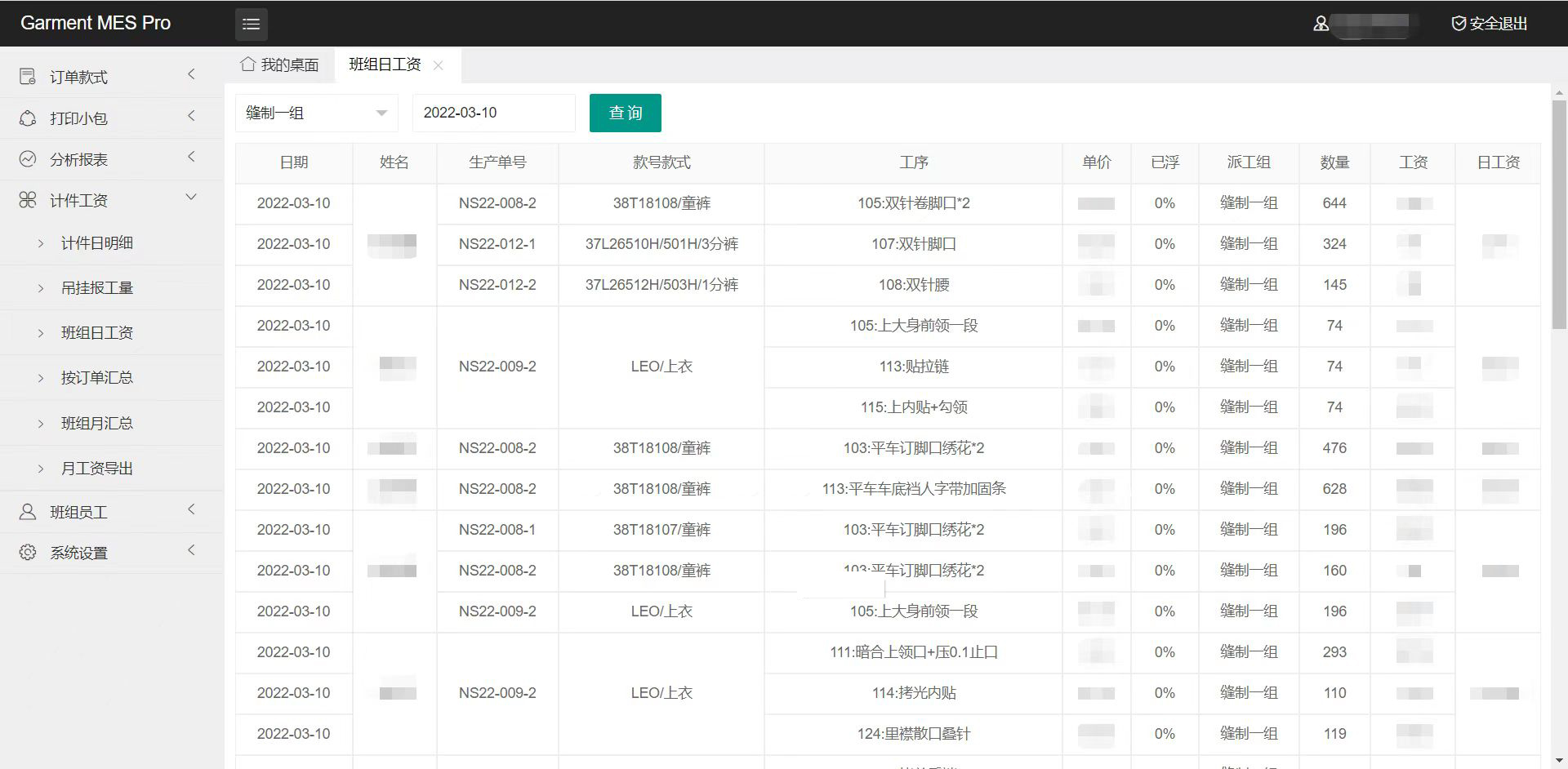Click the date field showing 2022-03-10

(x=494, y=113)
